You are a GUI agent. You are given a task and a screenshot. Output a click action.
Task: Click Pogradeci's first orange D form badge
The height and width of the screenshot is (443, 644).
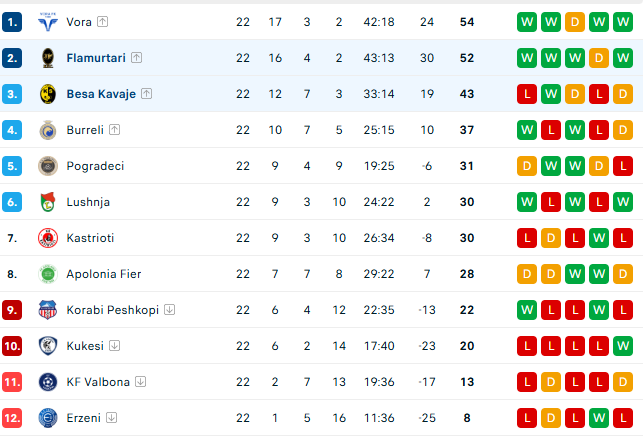[x=527, y=165]
